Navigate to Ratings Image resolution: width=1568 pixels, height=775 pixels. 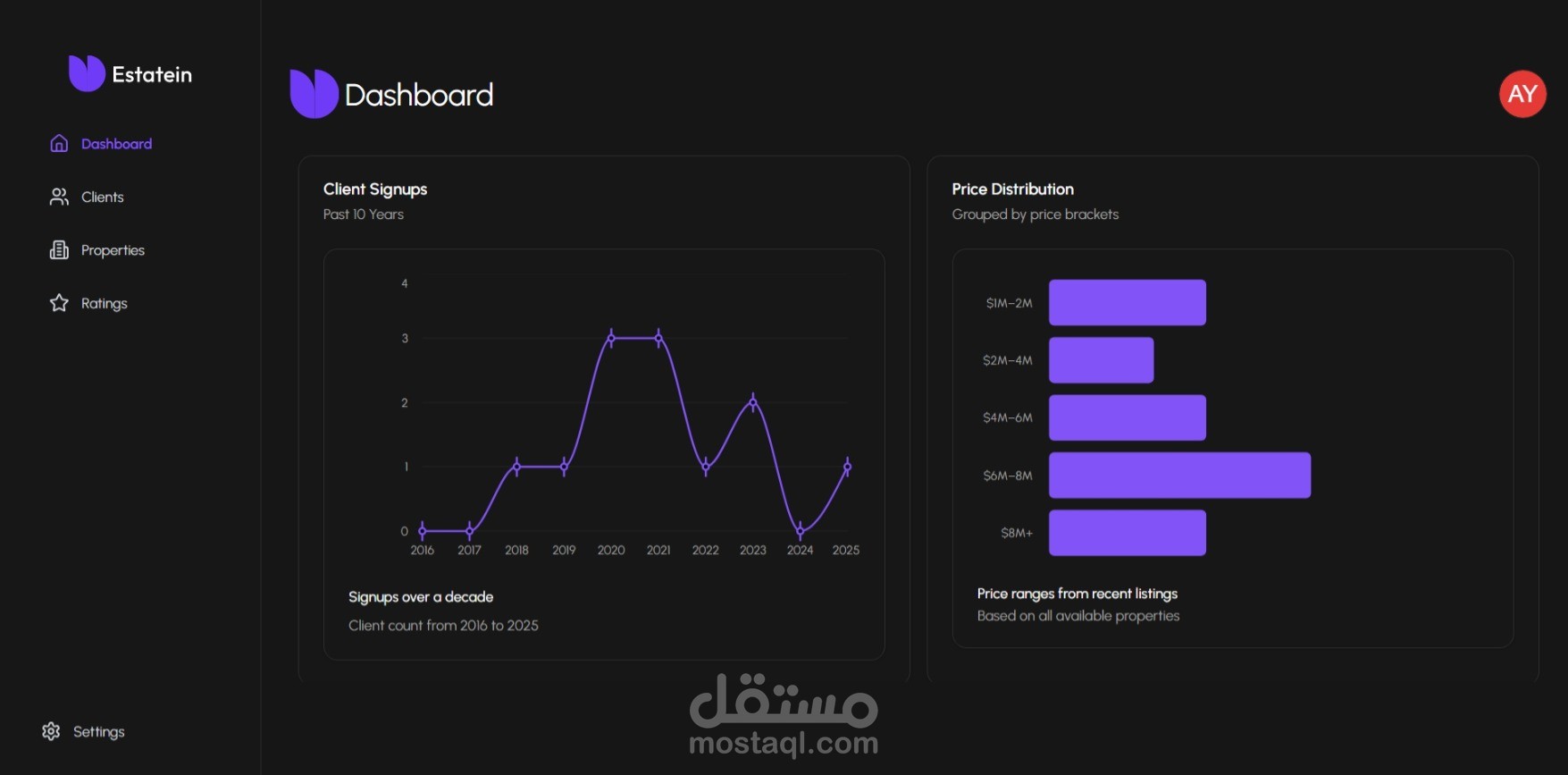pos(104,304)
